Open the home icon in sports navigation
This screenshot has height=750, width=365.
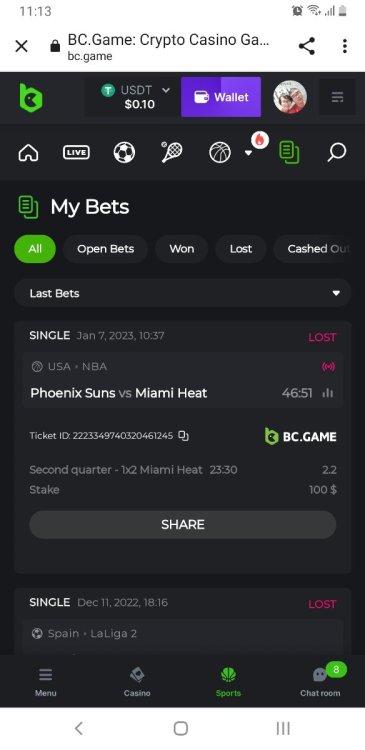(28, 153)
